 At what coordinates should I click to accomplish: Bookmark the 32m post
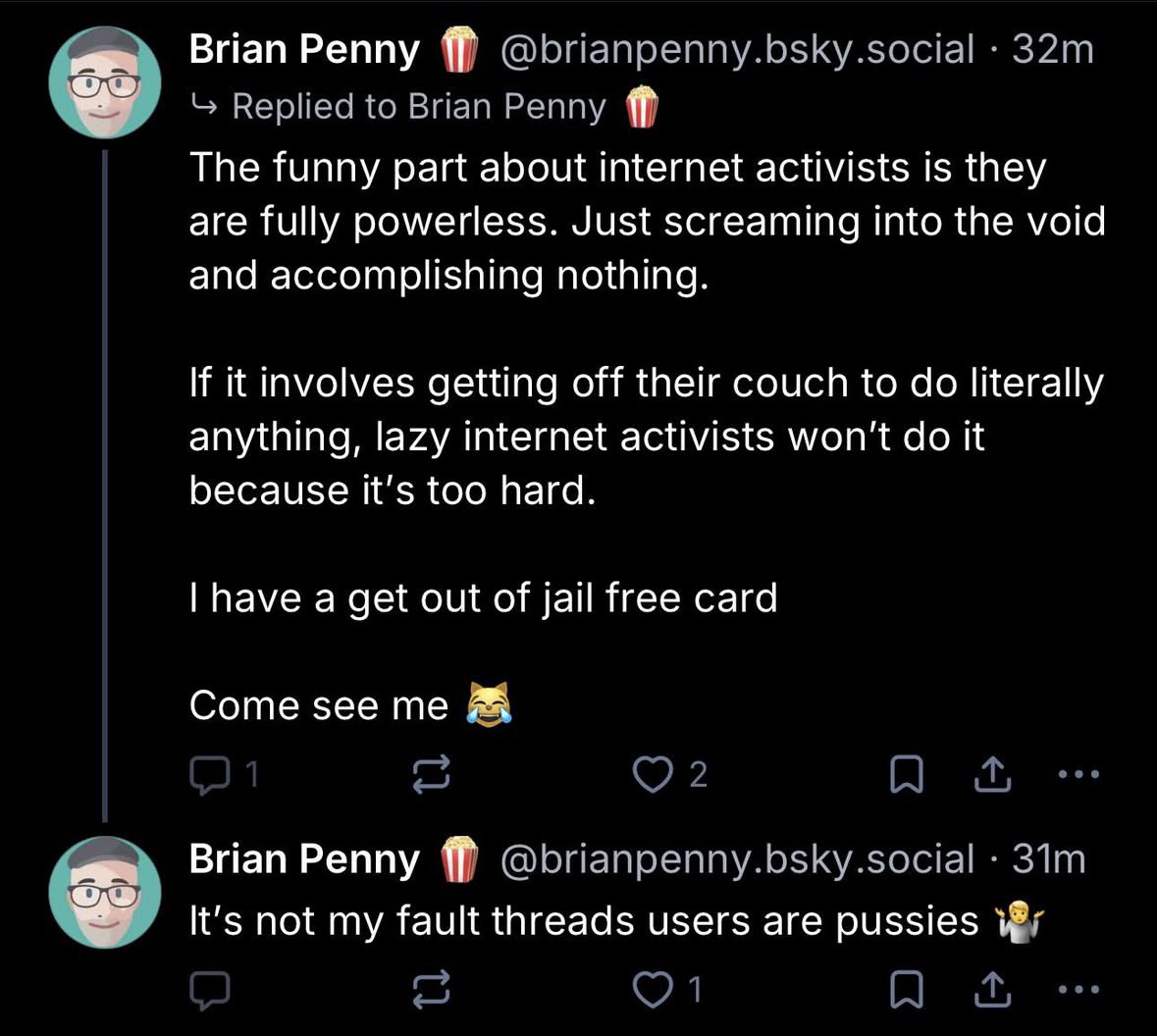click(x=904, y=775)
